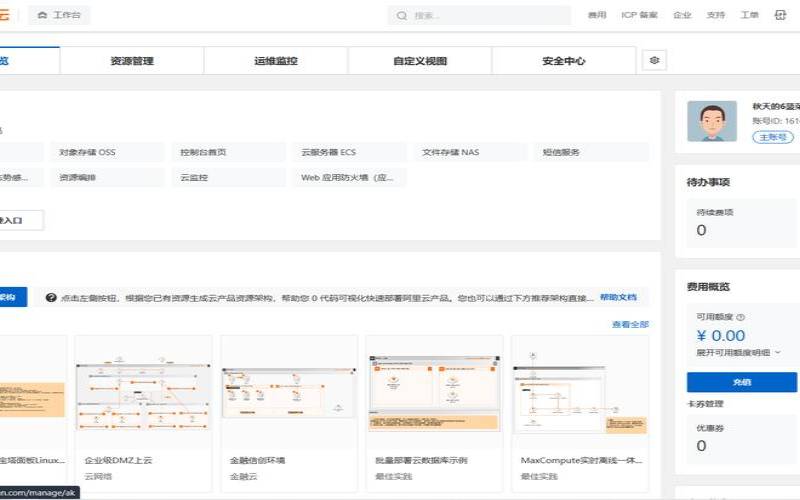
Task: Switch to the 运维监控 tab
Action: (276, 61)
